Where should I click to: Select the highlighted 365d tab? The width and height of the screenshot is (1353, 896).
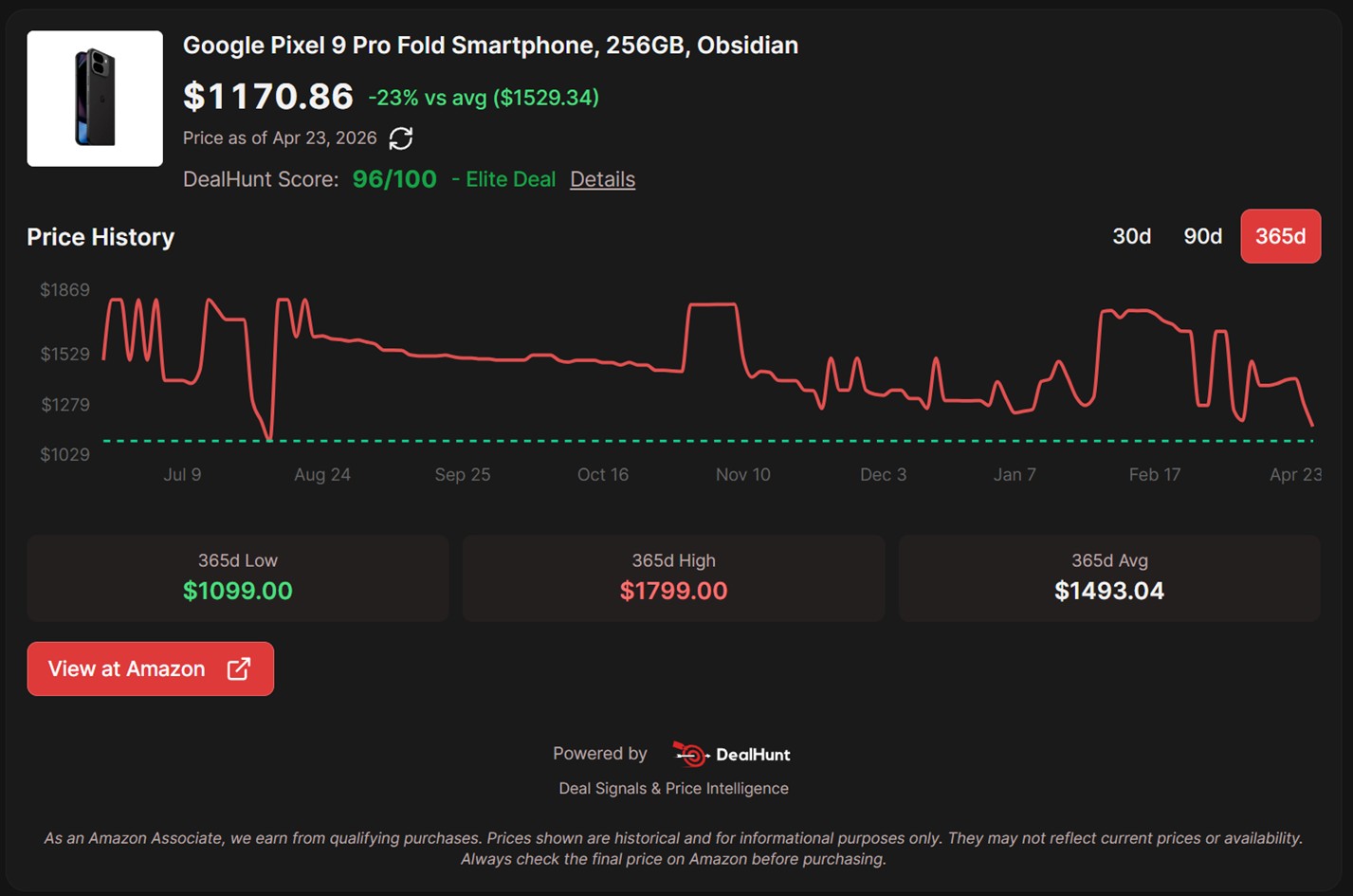tap(1280, 236)
